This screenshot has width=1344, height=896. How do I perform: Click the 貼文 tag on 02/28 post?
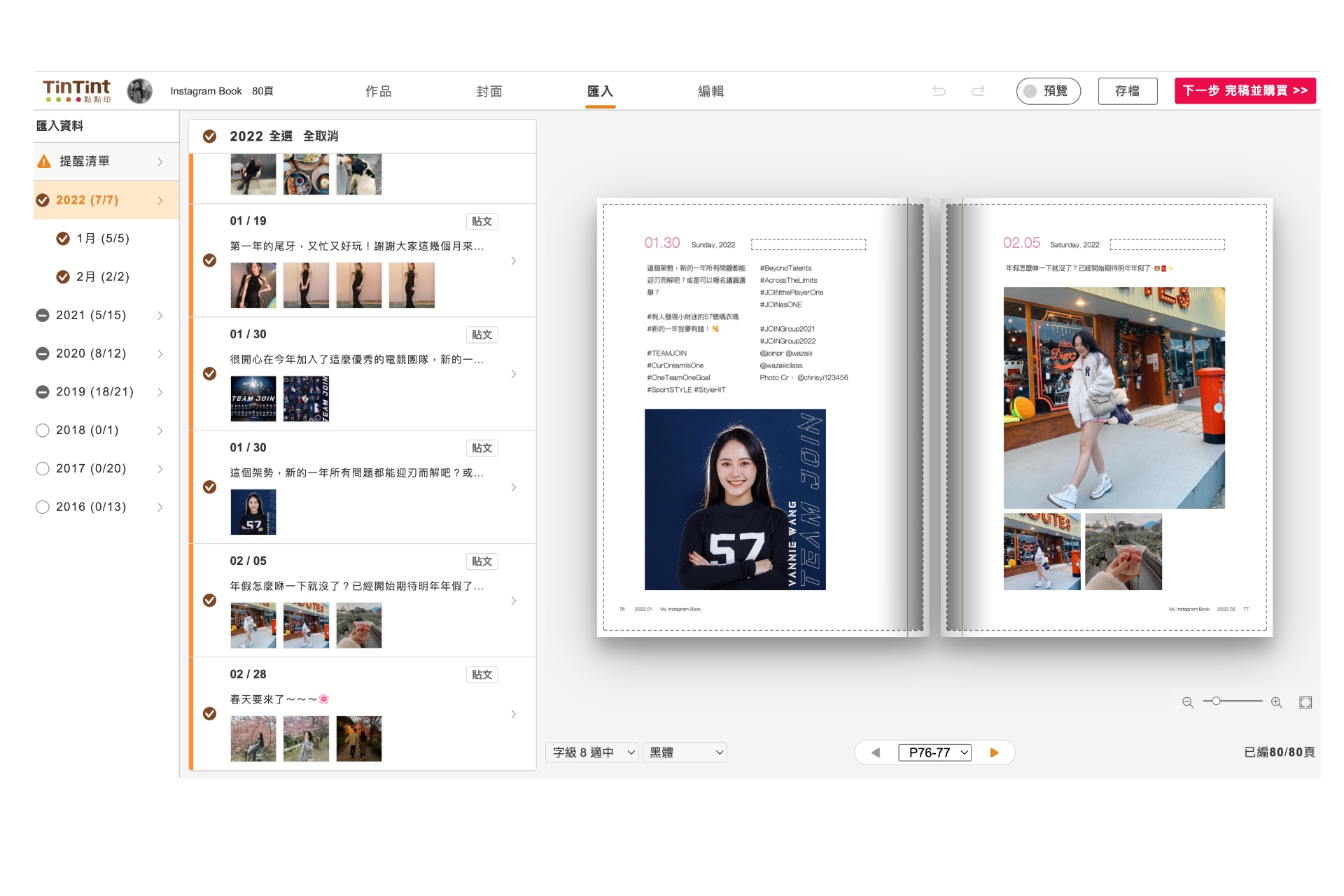482,675
